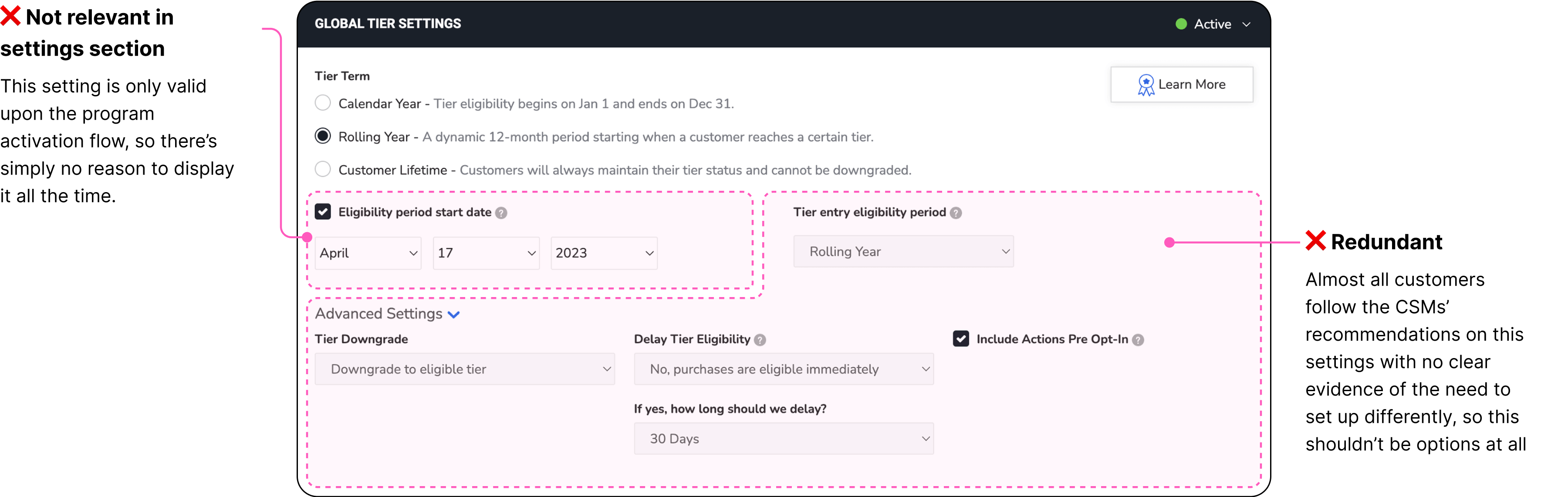Click the red X mark on the right side

pyautogui.click(x=1316, y=240)
